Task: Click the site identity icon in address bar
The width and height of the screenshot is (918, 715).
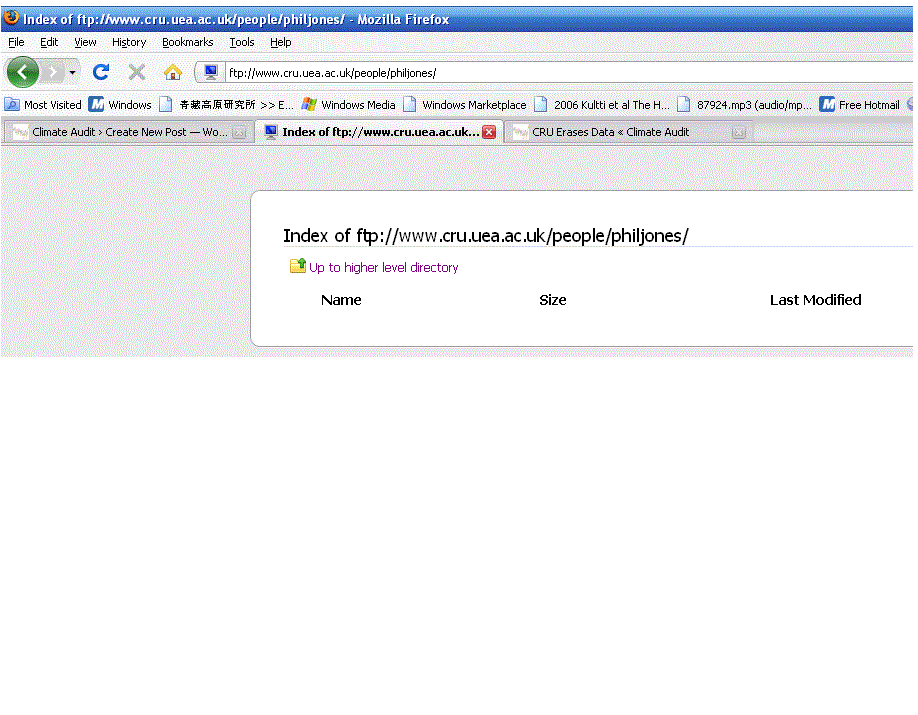Action: [210, 72]
